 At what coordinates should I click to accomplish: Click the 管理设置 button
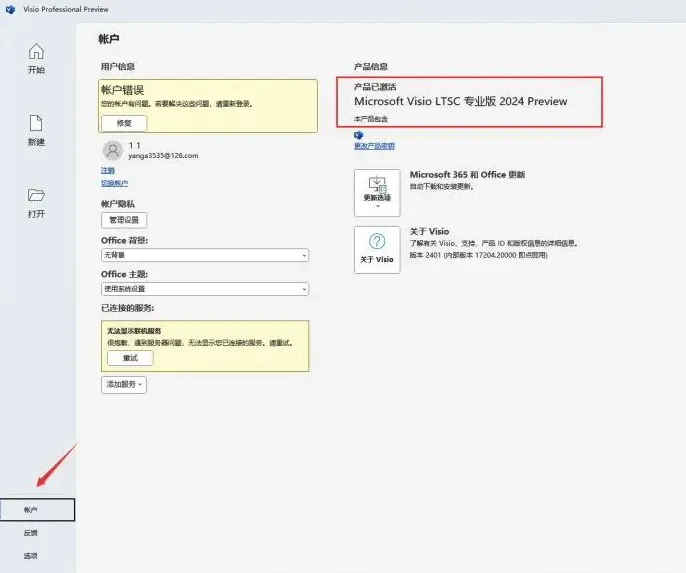point(124,220)
